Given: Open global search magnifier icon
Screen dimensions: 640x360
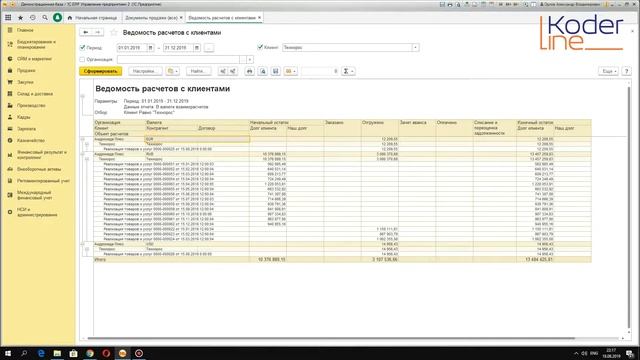Looking at the screenshot, I should pyautogui.click(x=45, y=18).
